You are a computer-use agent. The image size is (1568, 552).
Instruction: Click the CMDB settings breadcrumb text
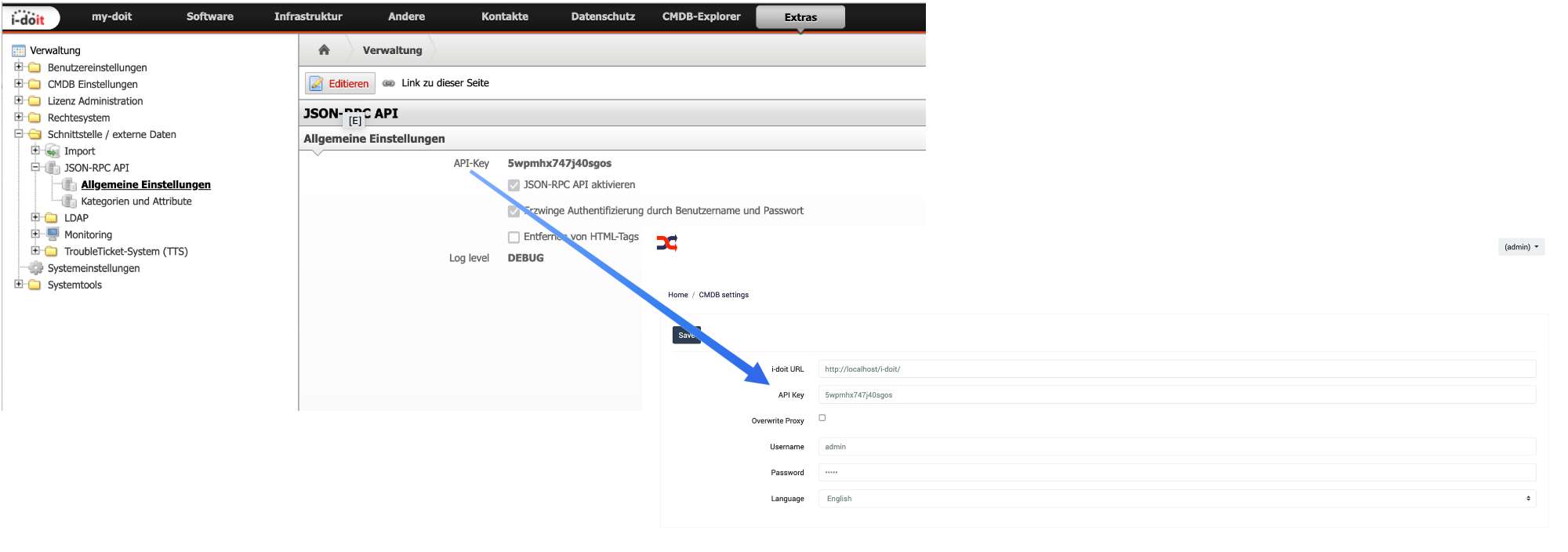click(724, 295)
